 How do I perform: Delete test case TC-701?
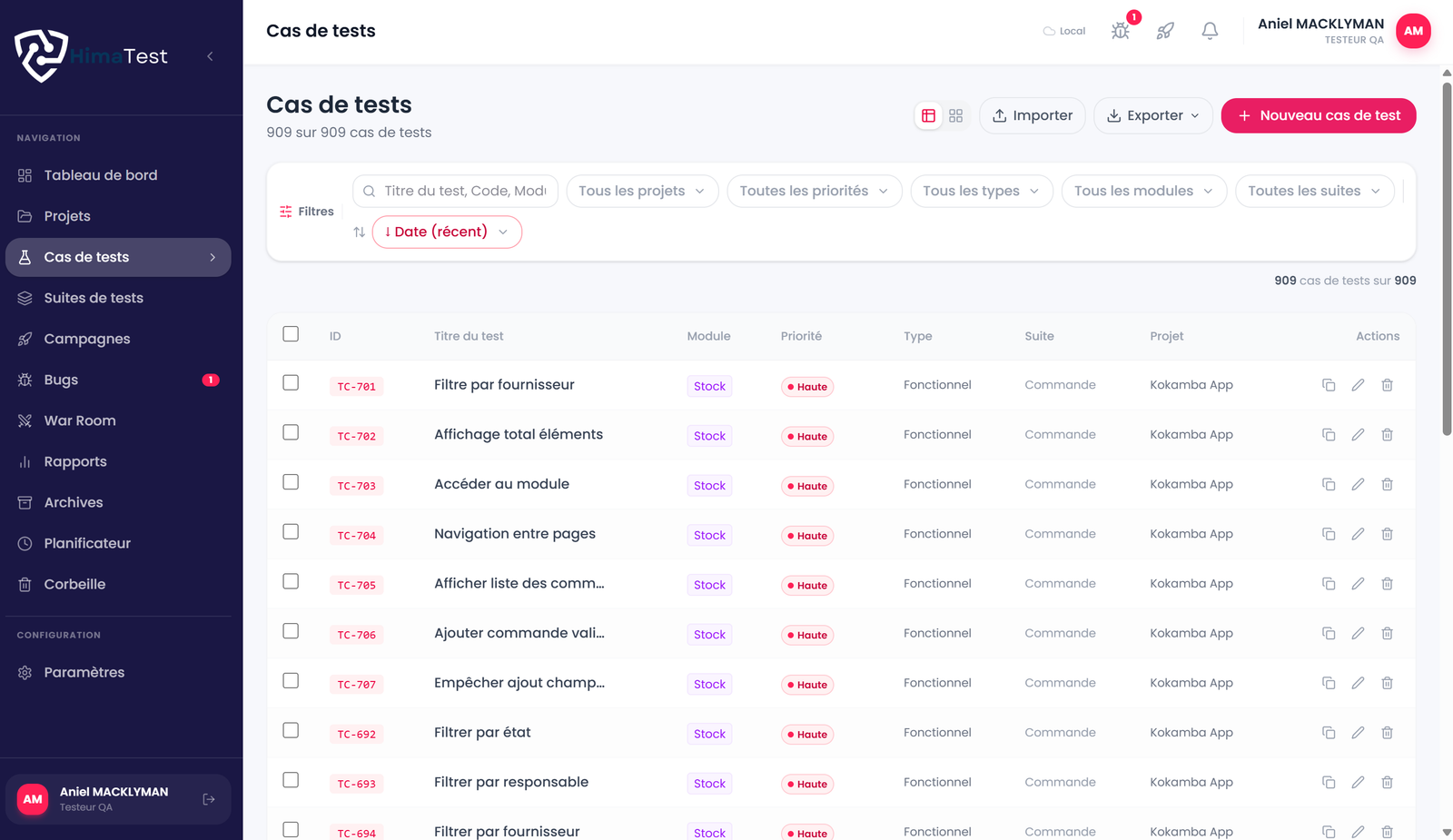[x=1387, y=385]
